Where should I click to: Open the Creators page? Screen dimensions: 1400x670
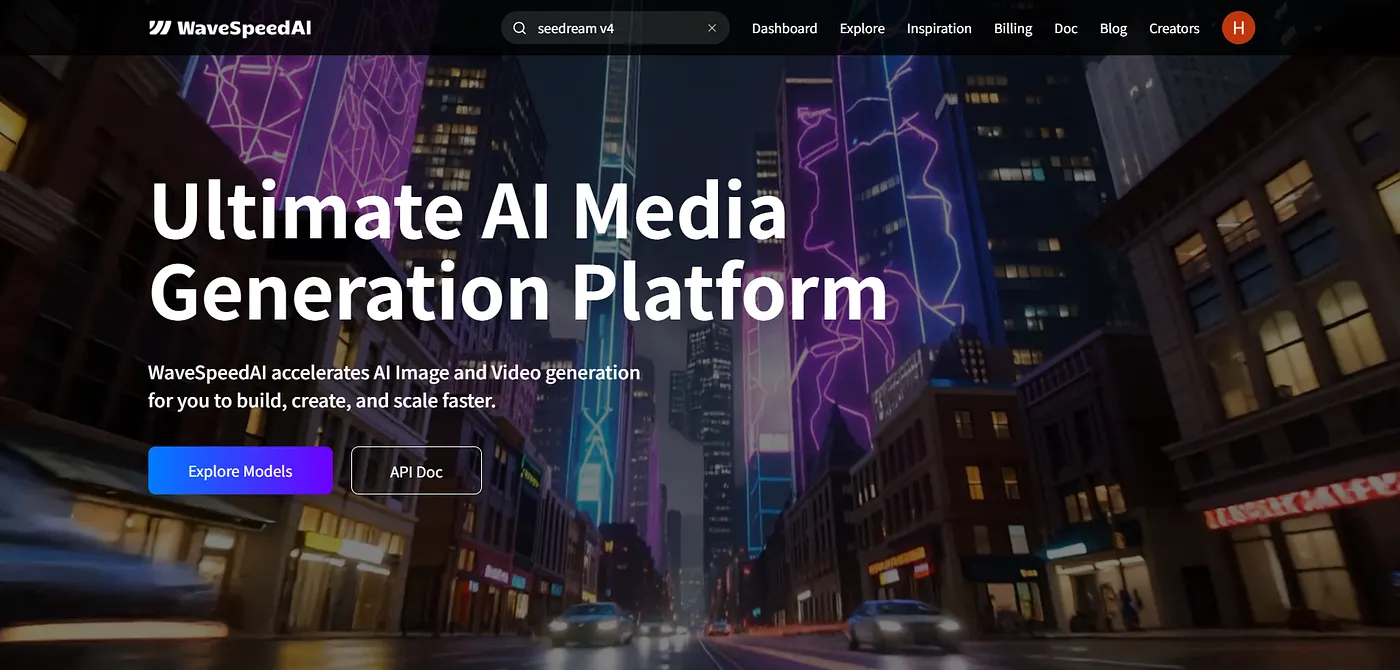[x=1174, y=28]
